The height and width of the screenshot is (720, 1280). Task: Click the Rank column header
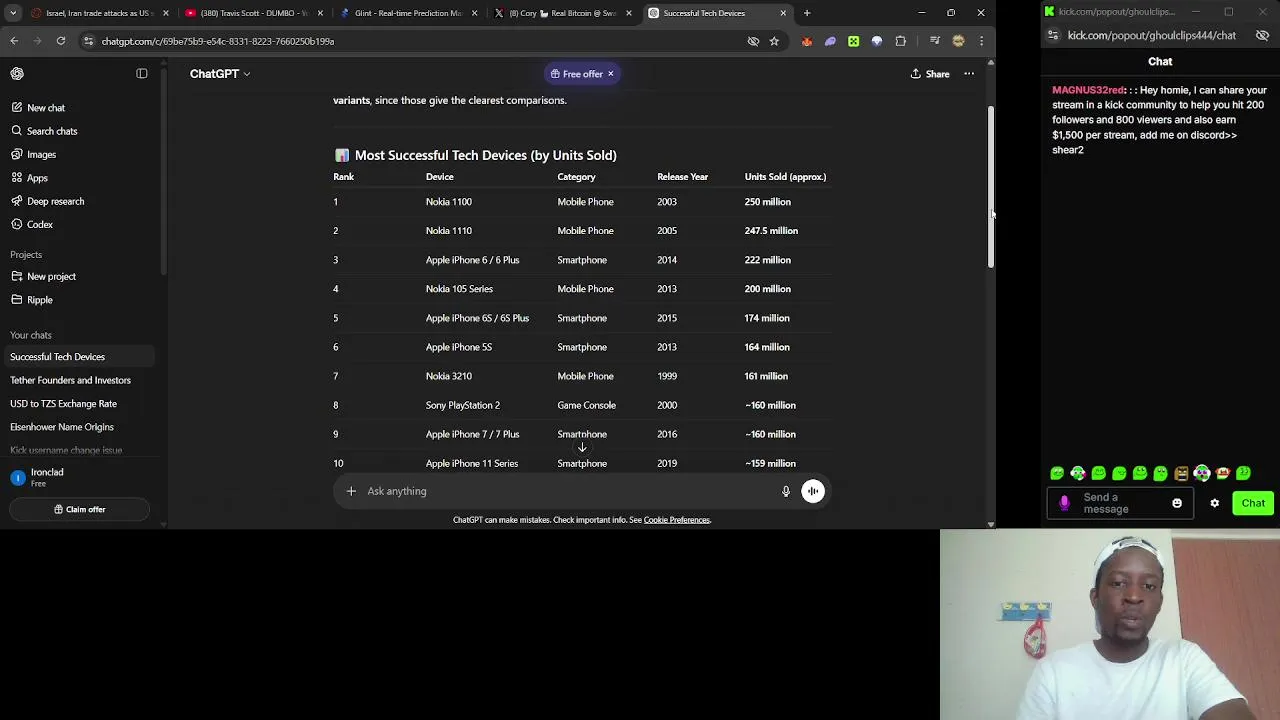tap(343, 177)
